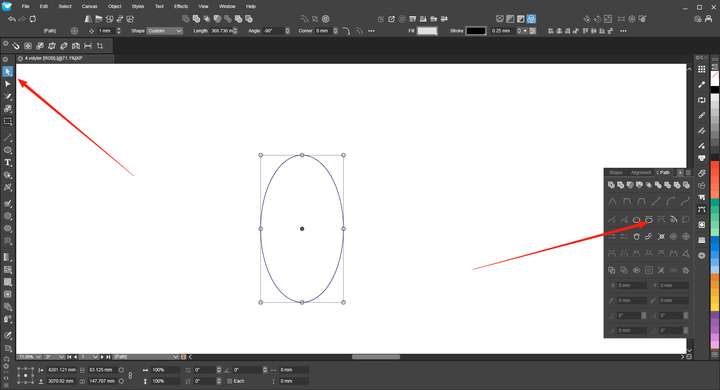
Task: Click the target circle icon in top toolbar
Action: [326, 19]
